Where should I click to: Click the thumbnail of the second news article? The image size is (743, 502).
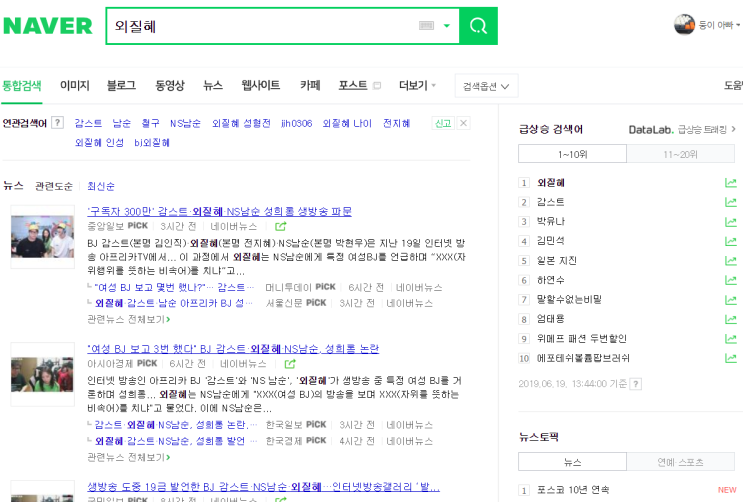coord(43,374)
